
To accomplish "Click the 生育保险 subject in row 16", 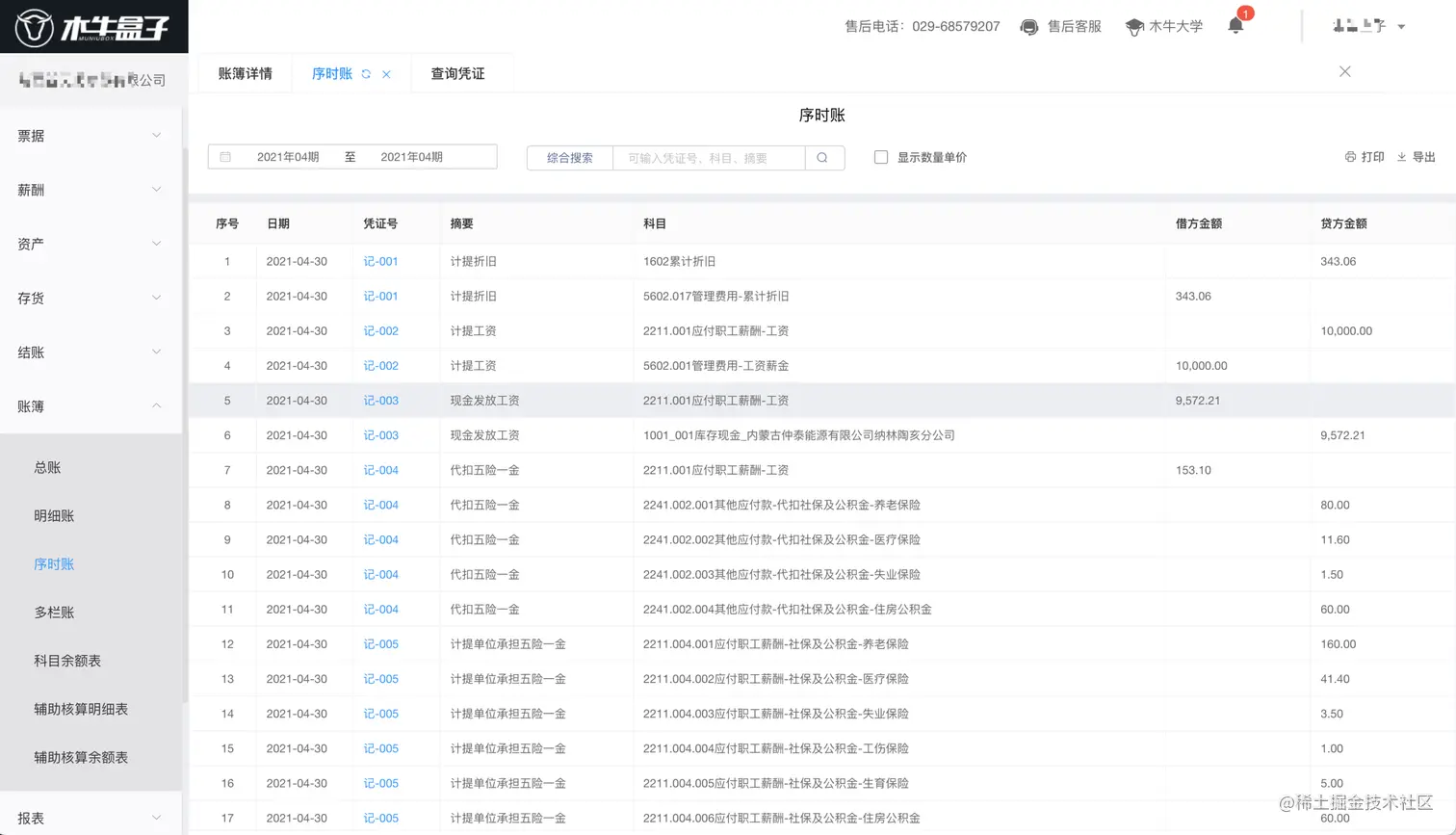I will pyautogui.click(x=776, y=783).
